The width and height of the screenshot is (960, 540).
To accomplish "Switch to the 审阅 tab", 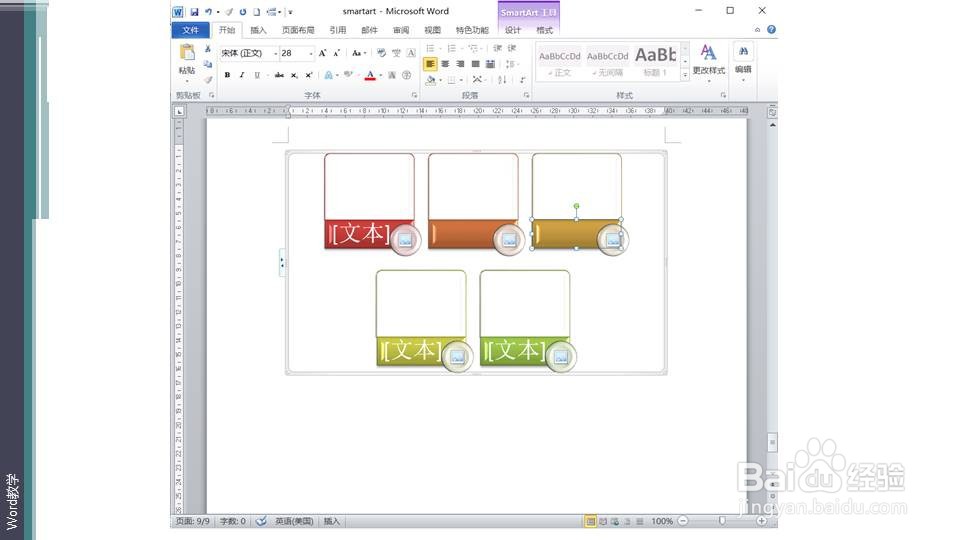I will point(401,30).
